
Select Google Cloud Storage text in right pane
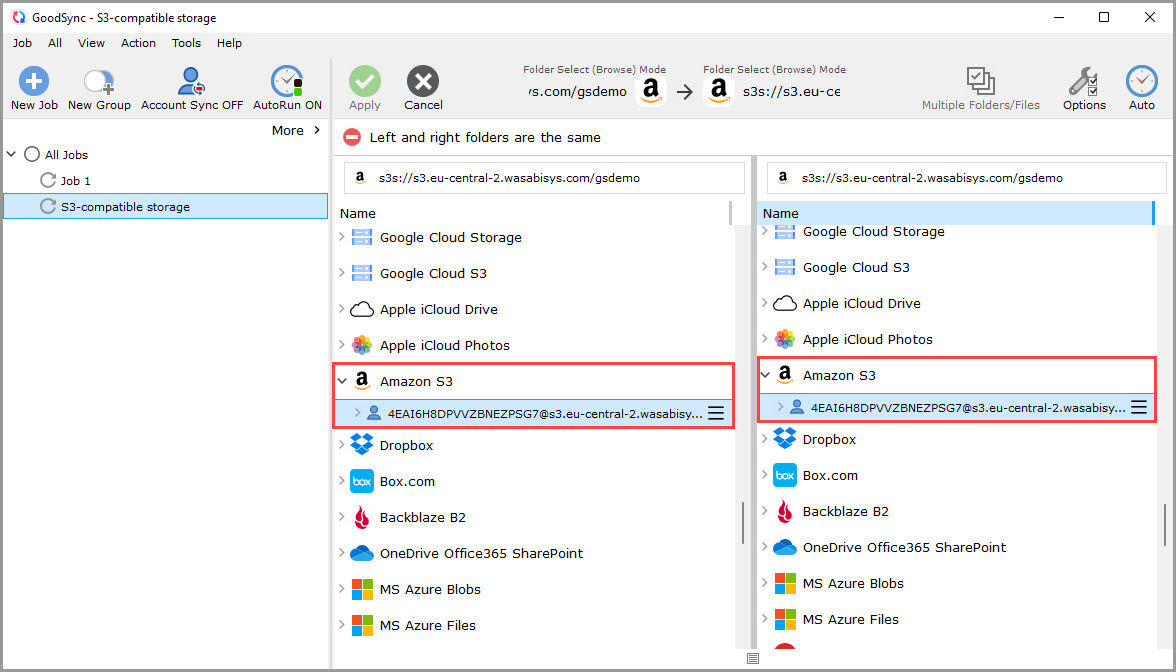point(874,232)
